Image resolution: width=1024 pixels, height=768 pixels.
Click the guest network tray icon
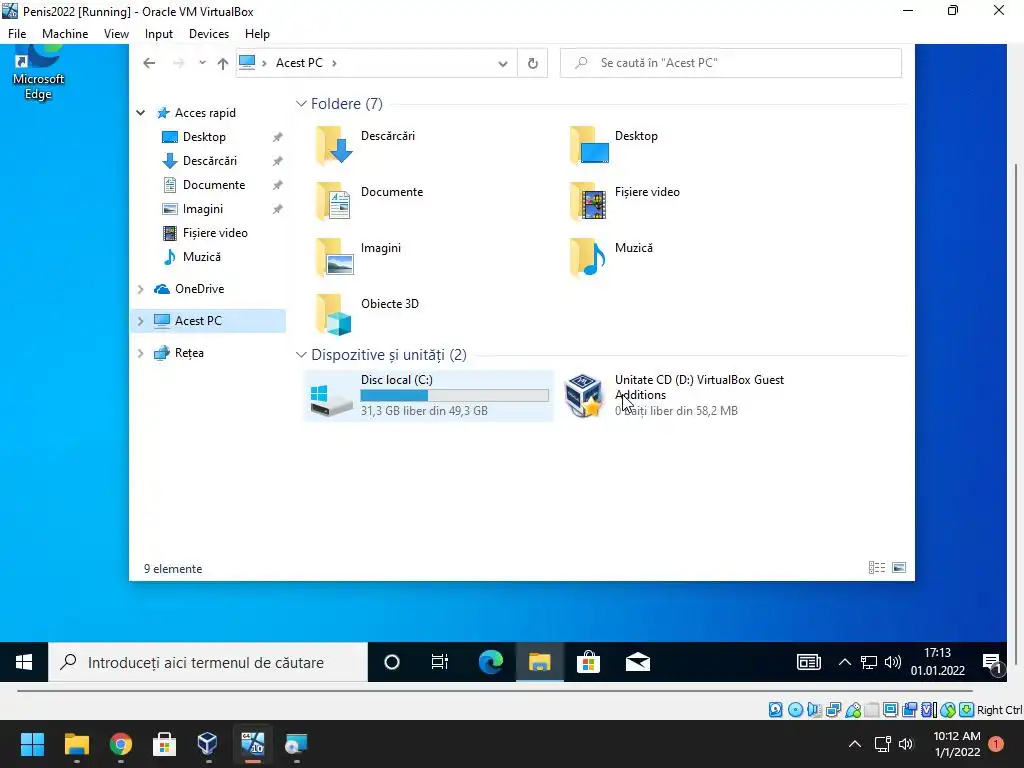[x=869, y=662]
